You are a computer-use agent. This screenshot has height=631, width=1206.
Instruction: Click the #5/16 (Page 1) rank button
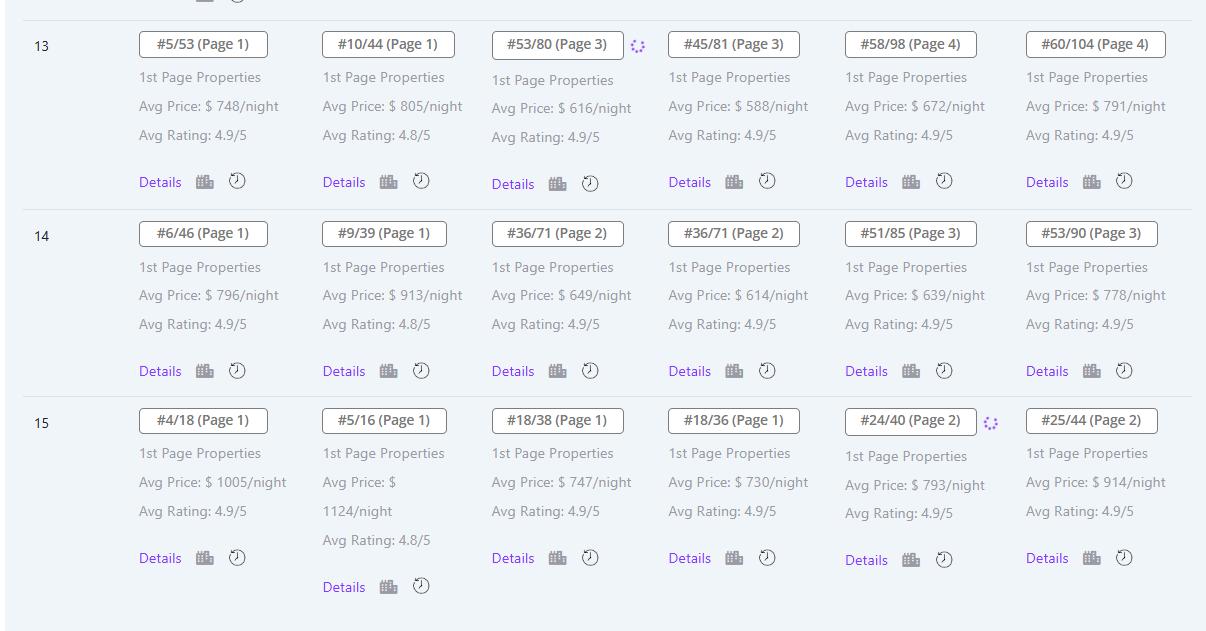click(x=384, y=420)
